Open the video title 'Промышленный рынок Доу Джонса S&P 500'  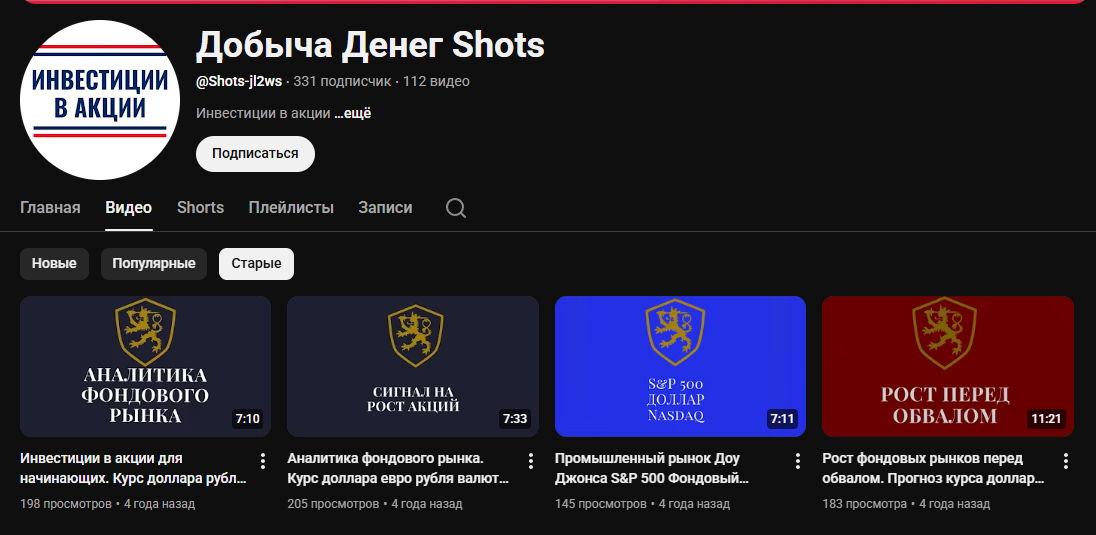click(x=651, y=469)
